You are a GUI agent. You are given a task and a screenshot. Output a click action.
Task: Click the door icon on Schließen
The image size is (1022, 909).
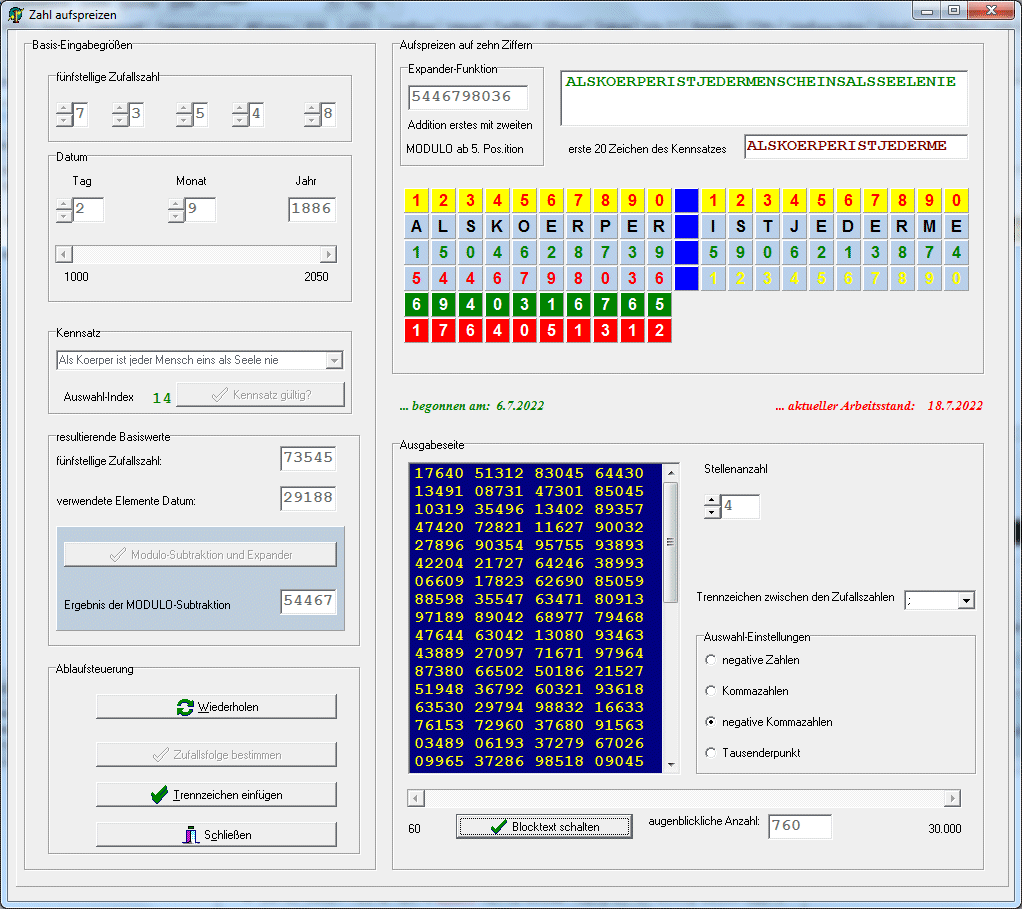click(190, 835)
